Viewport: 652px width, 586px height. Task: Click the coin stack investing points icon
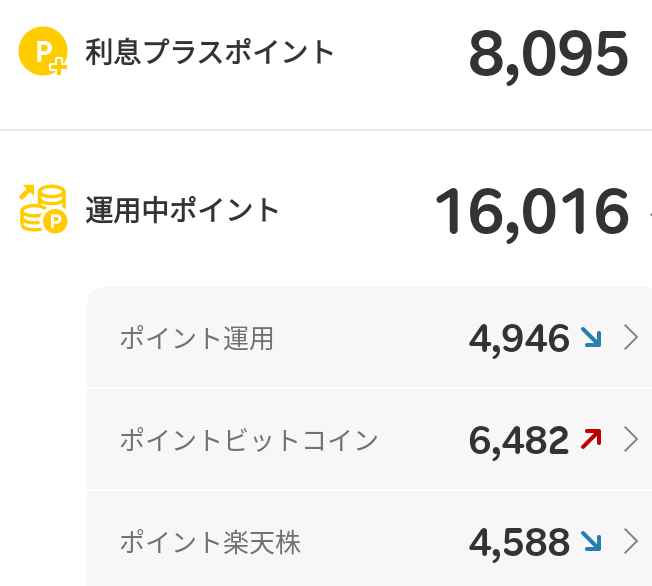[43, 208]
